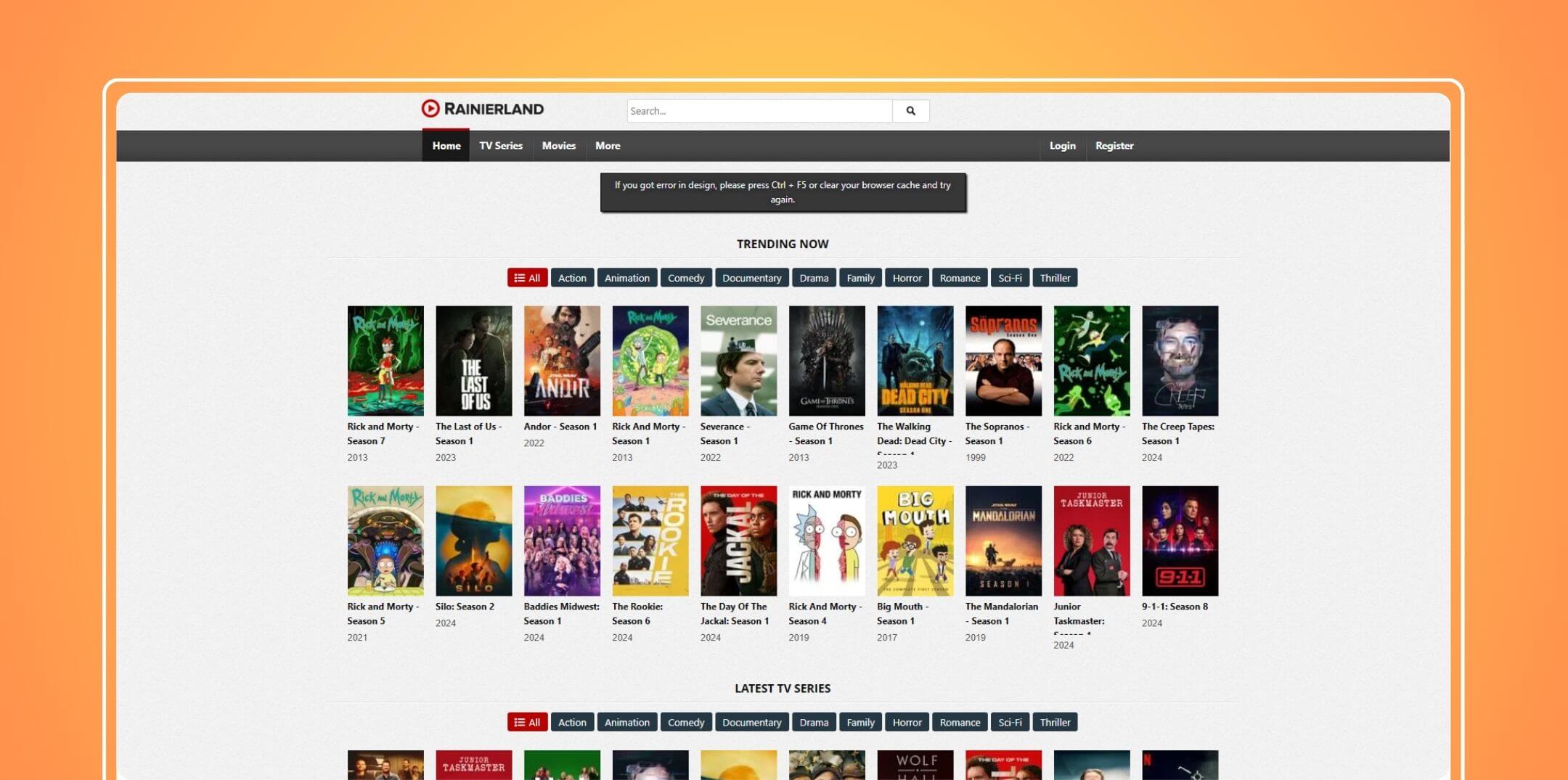Click the magnifying glass search button
This screenshot has width=1568, height=780.
tap(910, 111)
